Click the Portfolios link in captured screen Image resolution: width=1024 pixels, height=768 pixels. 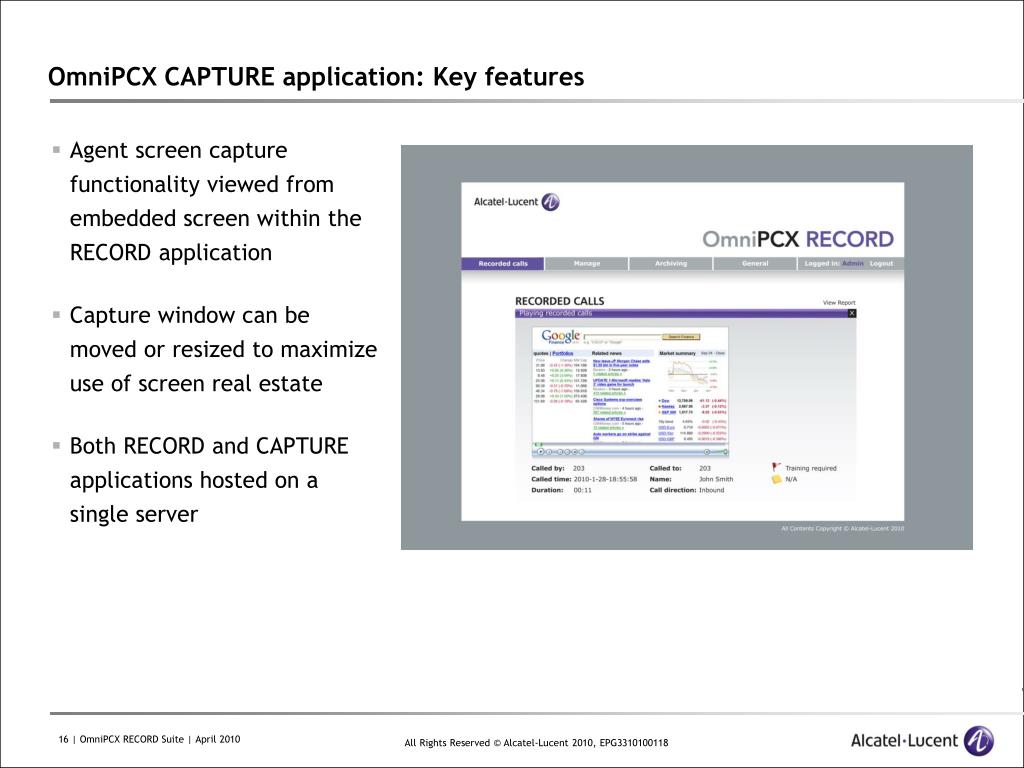coord(563,353)
